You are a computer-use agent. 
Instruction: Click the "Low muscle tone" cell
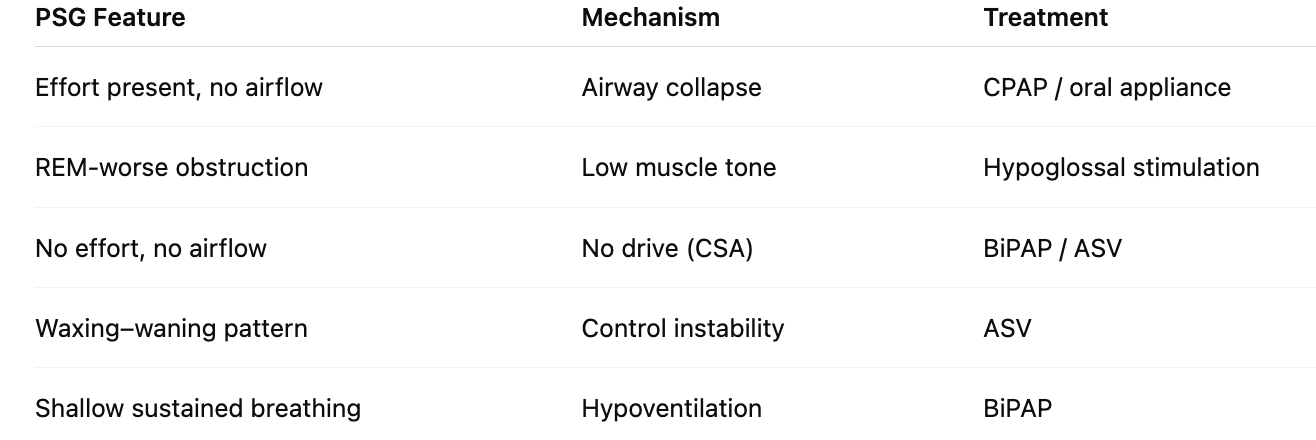click(679, 167)
